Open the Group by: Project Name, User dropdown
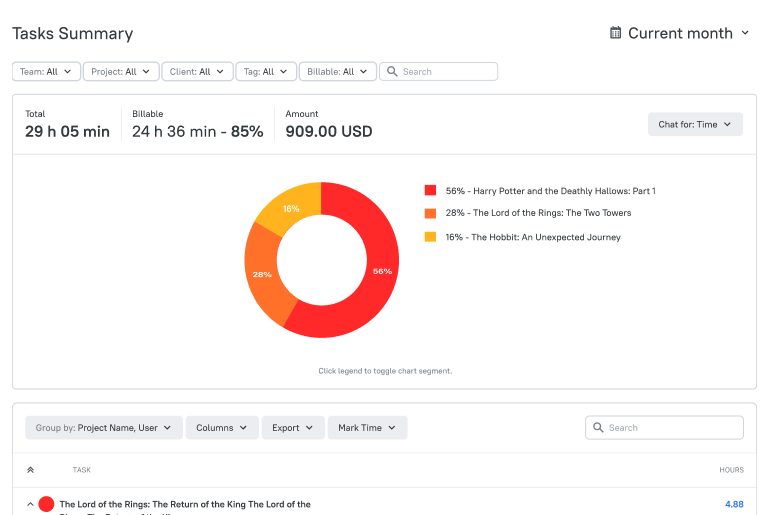This screenshot has width=776, height=515. click(x=104, y=427)
